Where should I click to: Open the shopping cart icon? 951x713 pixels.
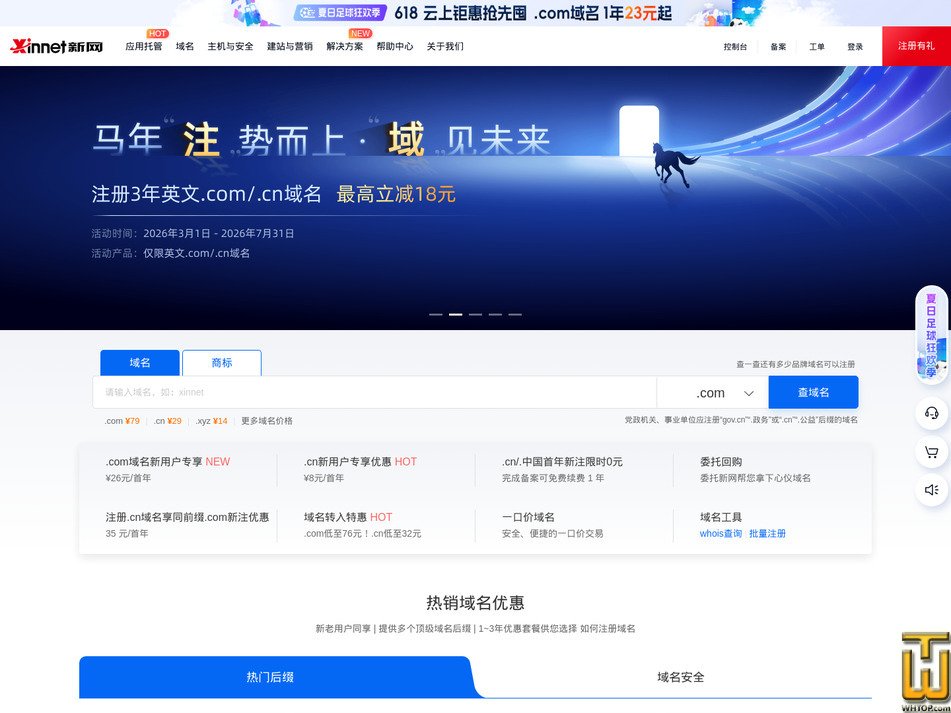(932, 452)
